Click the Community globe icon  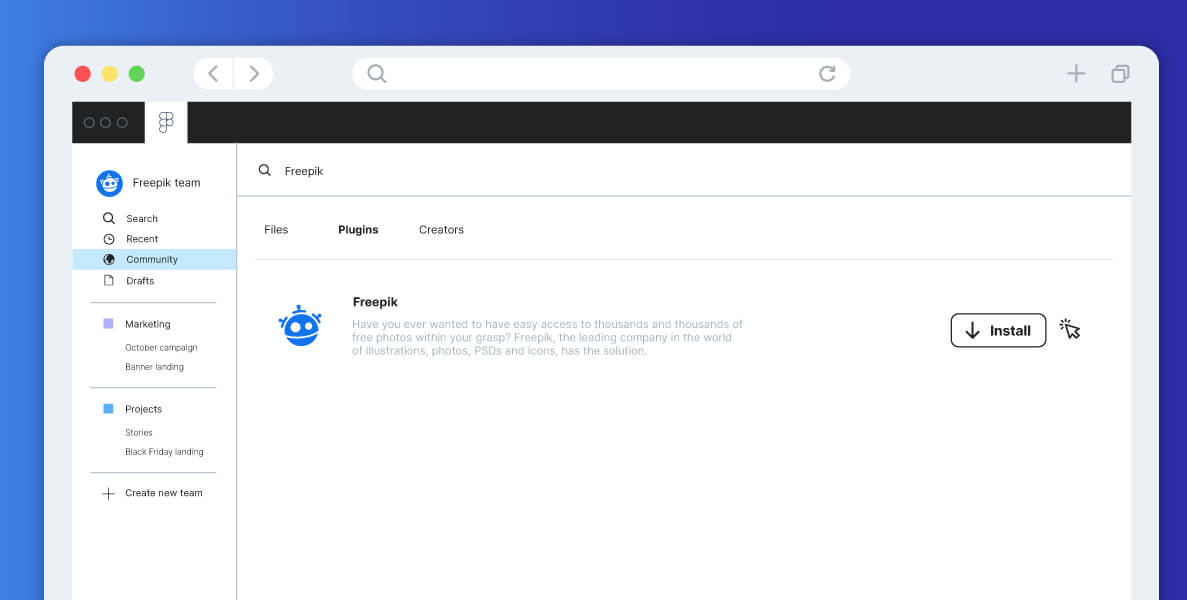(109, 260)
